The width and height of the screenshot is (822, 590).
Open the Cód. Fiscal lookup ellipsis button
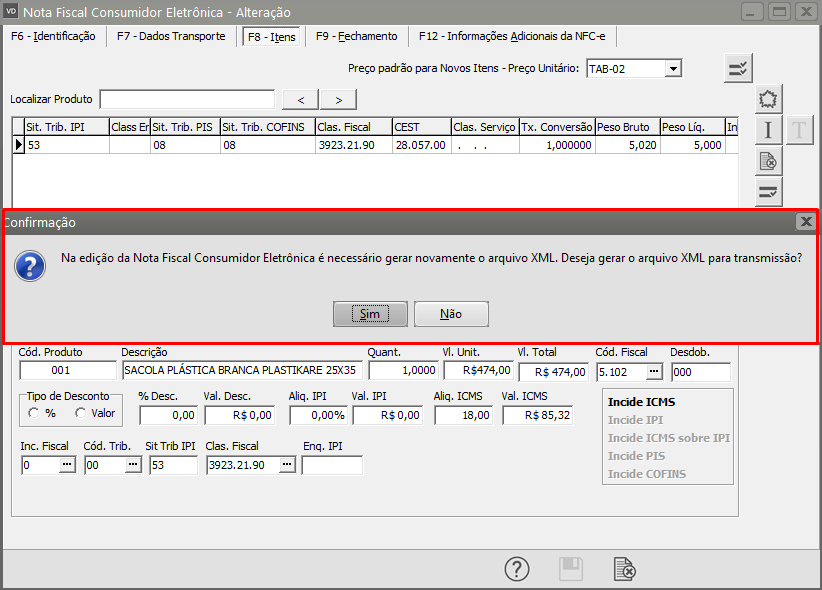point(654,371)
